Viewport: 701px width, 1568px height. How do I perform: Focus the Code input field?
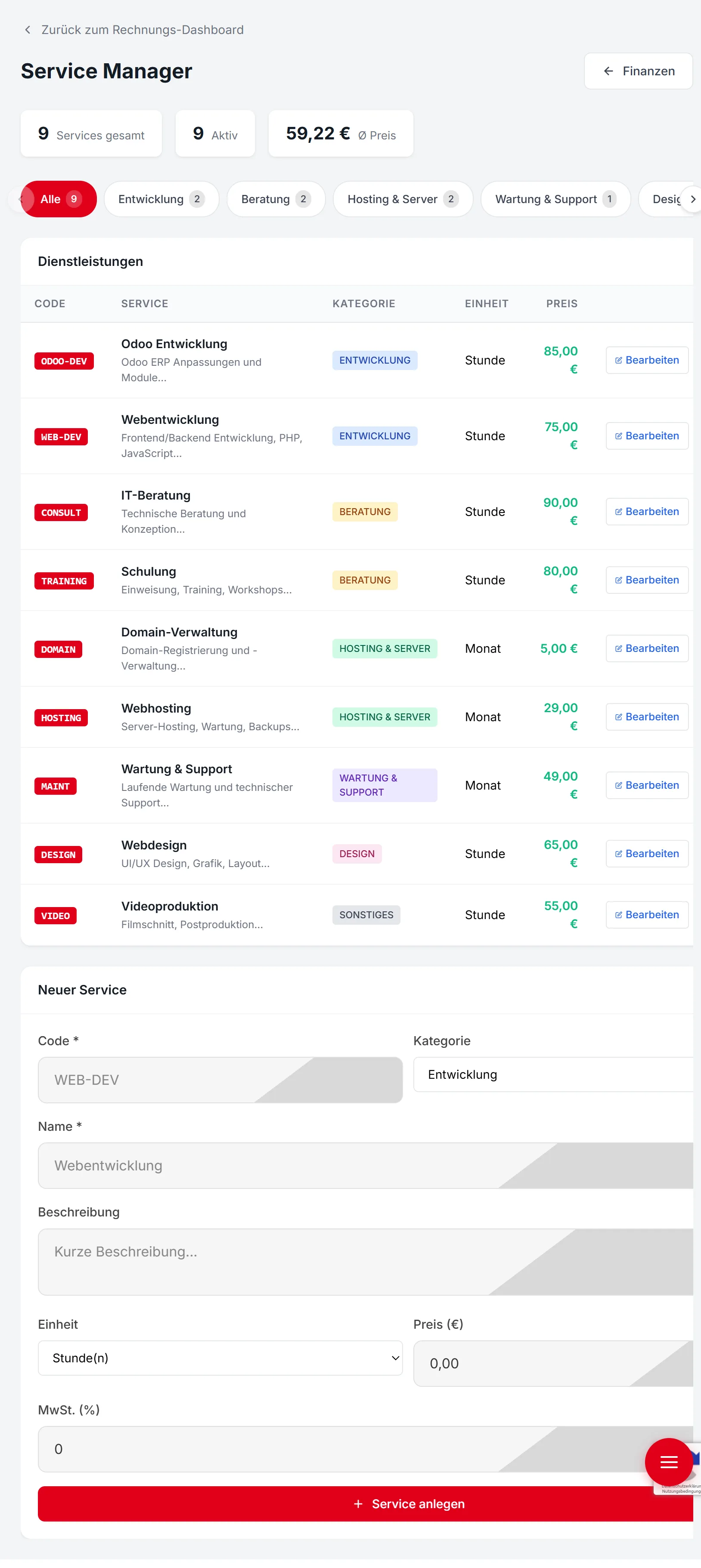coord(220,1080)
